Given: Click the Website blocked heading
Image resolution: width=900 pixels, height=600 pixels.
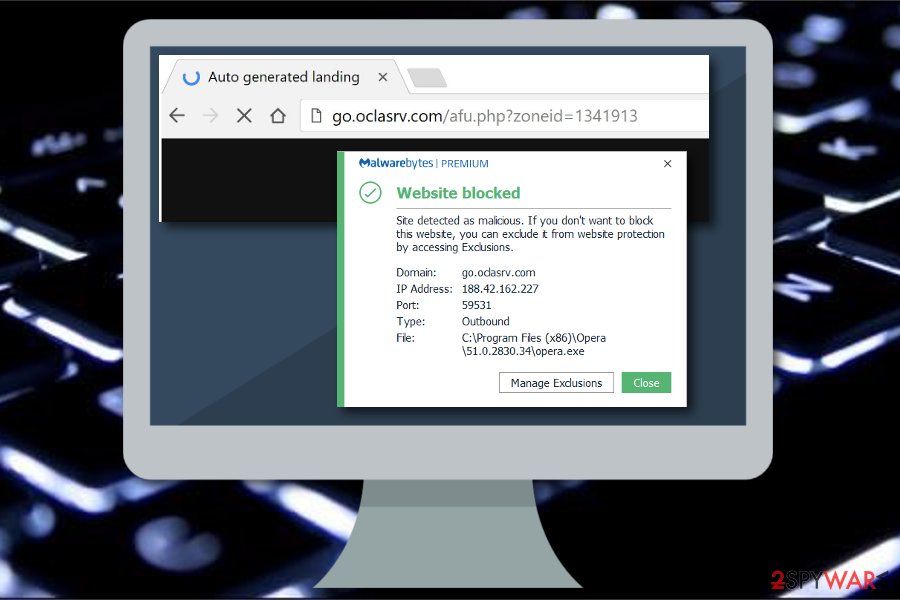Looking at the screenshot, I should [x=459, y=193].
